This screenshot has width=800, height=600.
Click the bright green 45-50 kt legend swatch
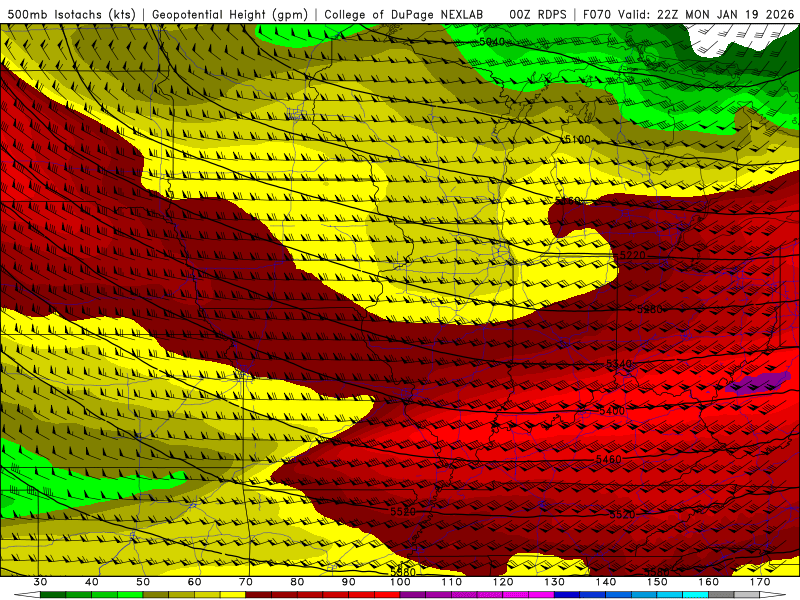click(x=130, y=595)
